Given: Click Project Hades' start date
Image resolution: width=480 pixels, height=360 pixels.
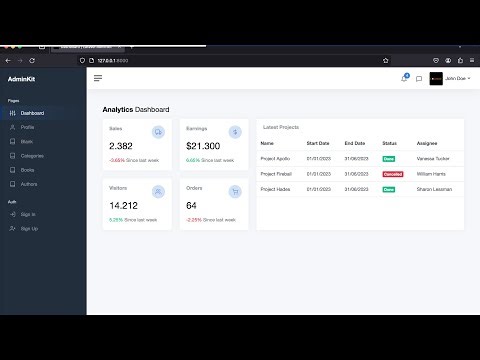Looking at the screenshot, I should [319, 189].
